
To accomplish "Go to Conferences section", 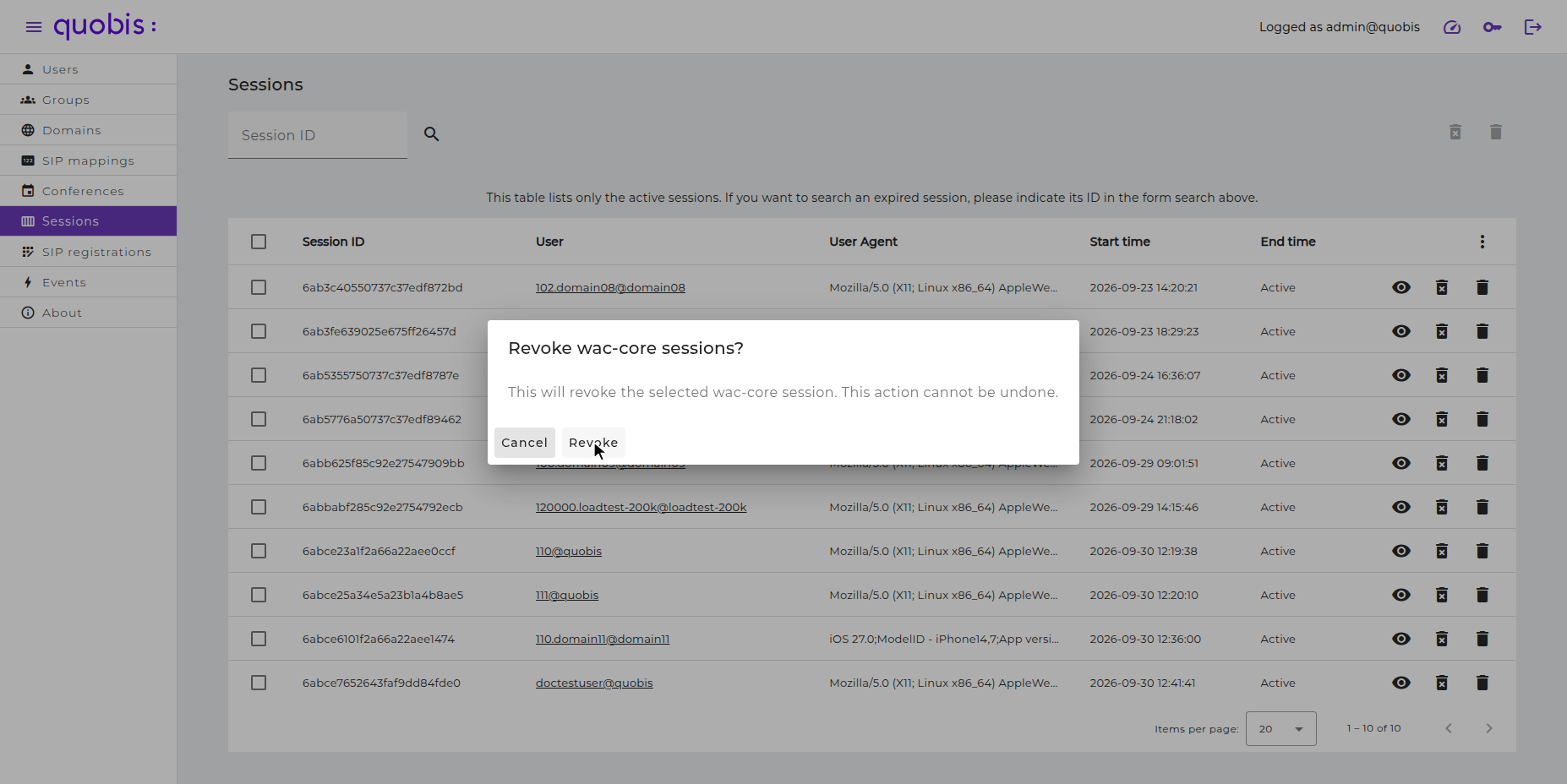I will click(x=89, y=191).
